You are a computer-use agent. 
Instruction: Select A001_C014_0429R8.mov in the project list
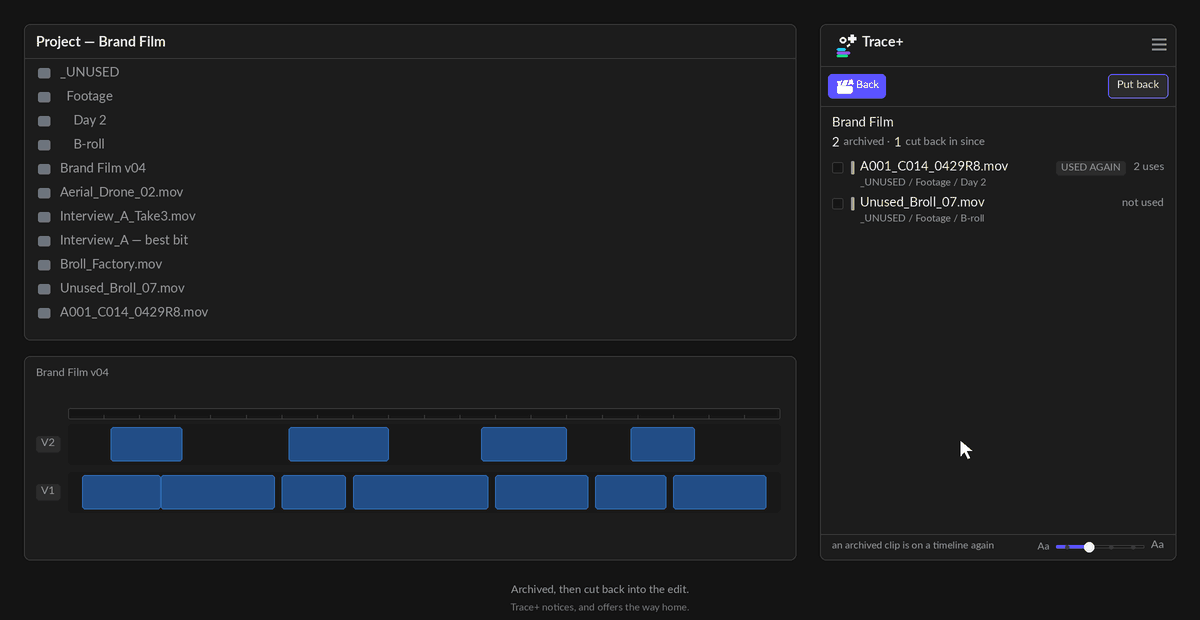tap(134, 312)
